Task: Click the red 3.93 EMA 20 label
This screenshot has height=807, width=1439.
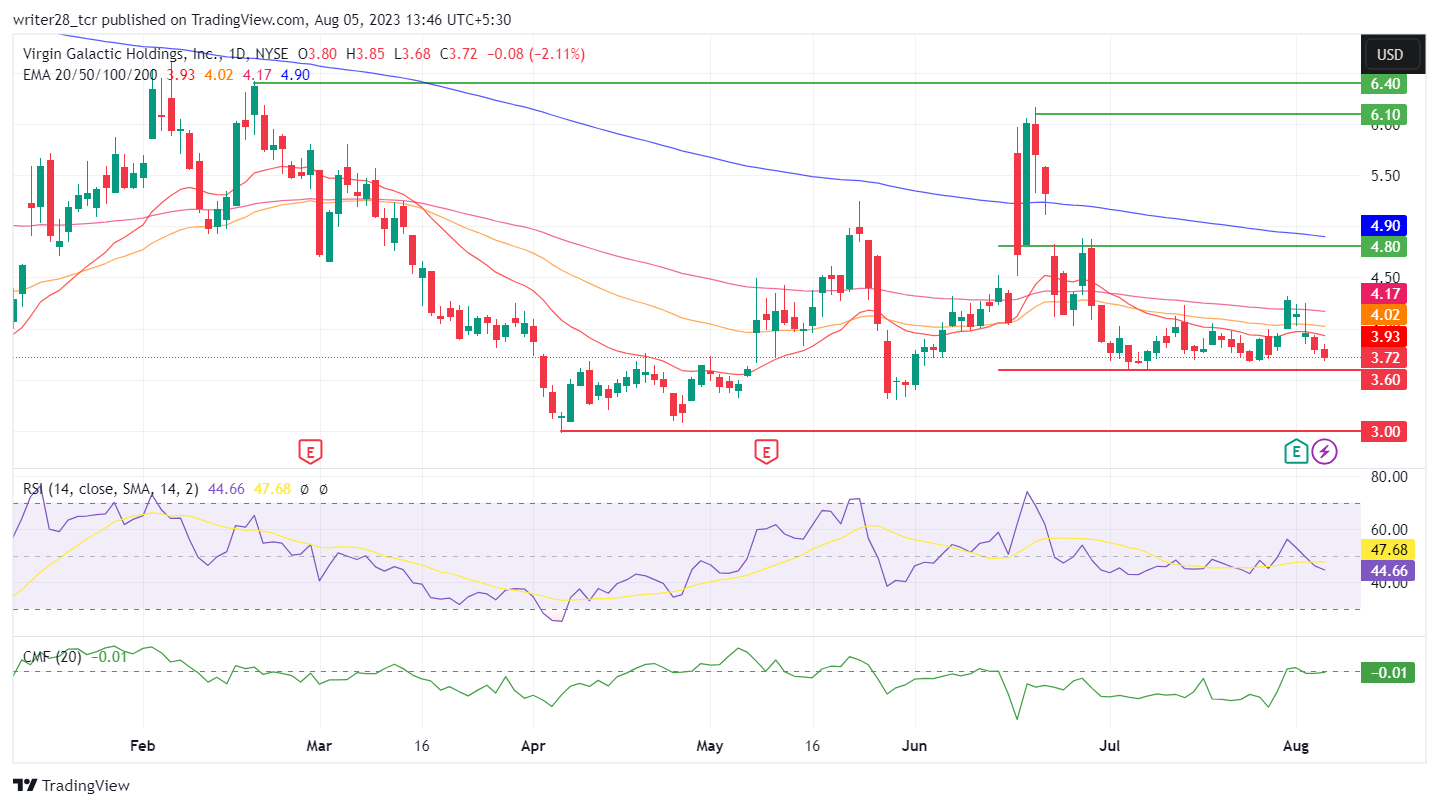Action: 1384,336
